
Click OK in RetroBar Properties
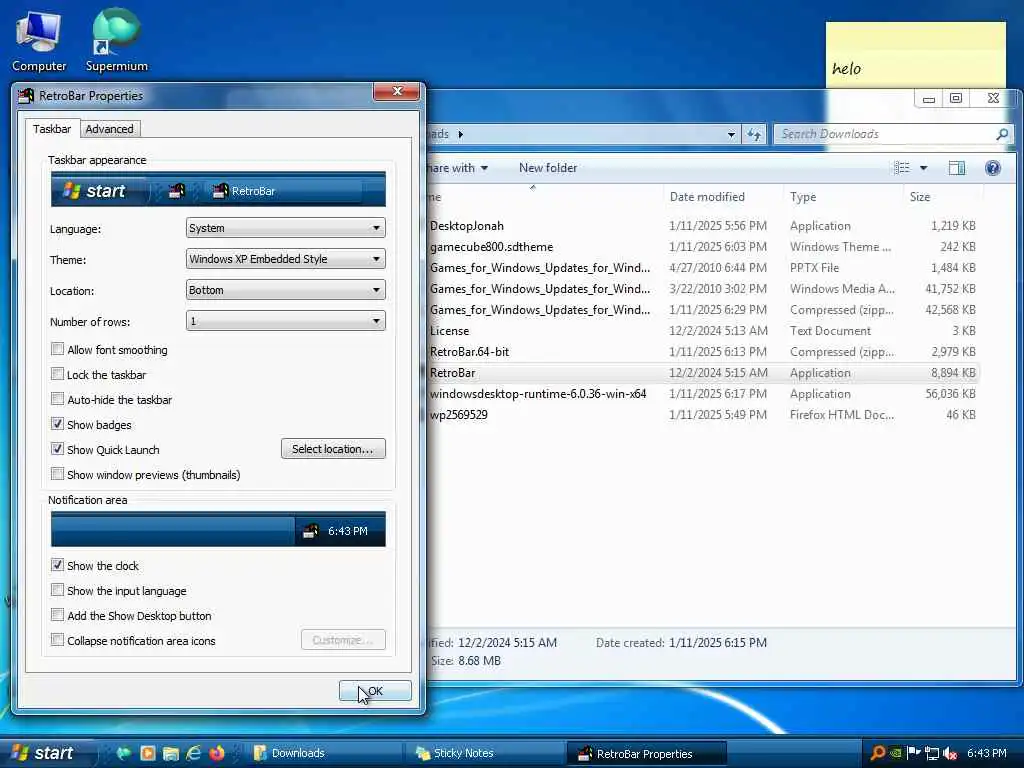click(375, 691)
